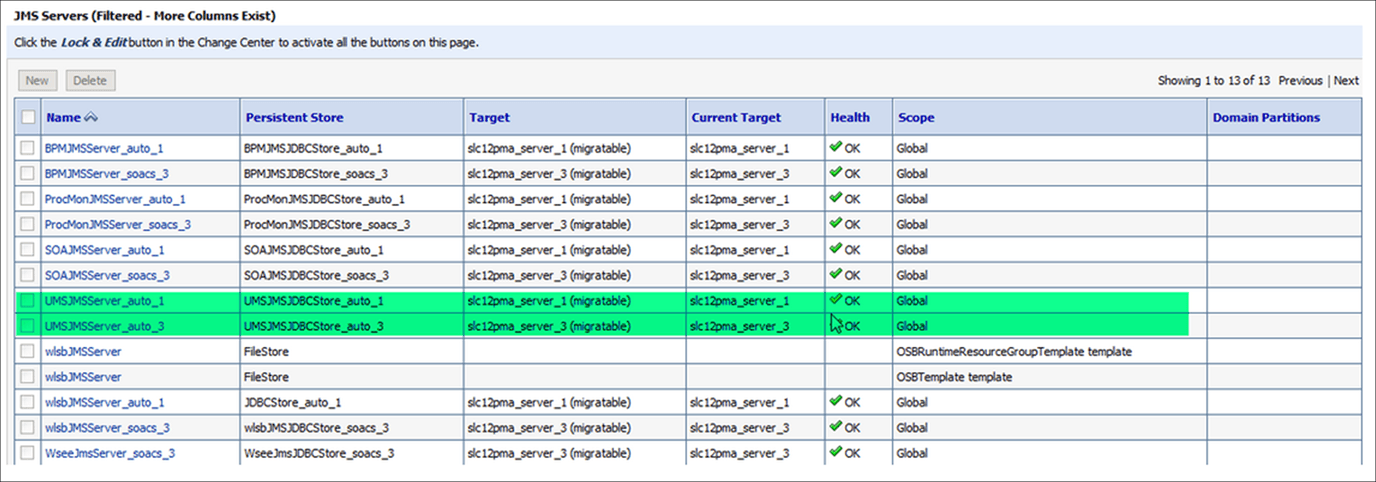Click BPMJMSJDBCStore_auto_1 persistent store cell
Screen dimensions: 1376x482
click(x=313, y=148)
